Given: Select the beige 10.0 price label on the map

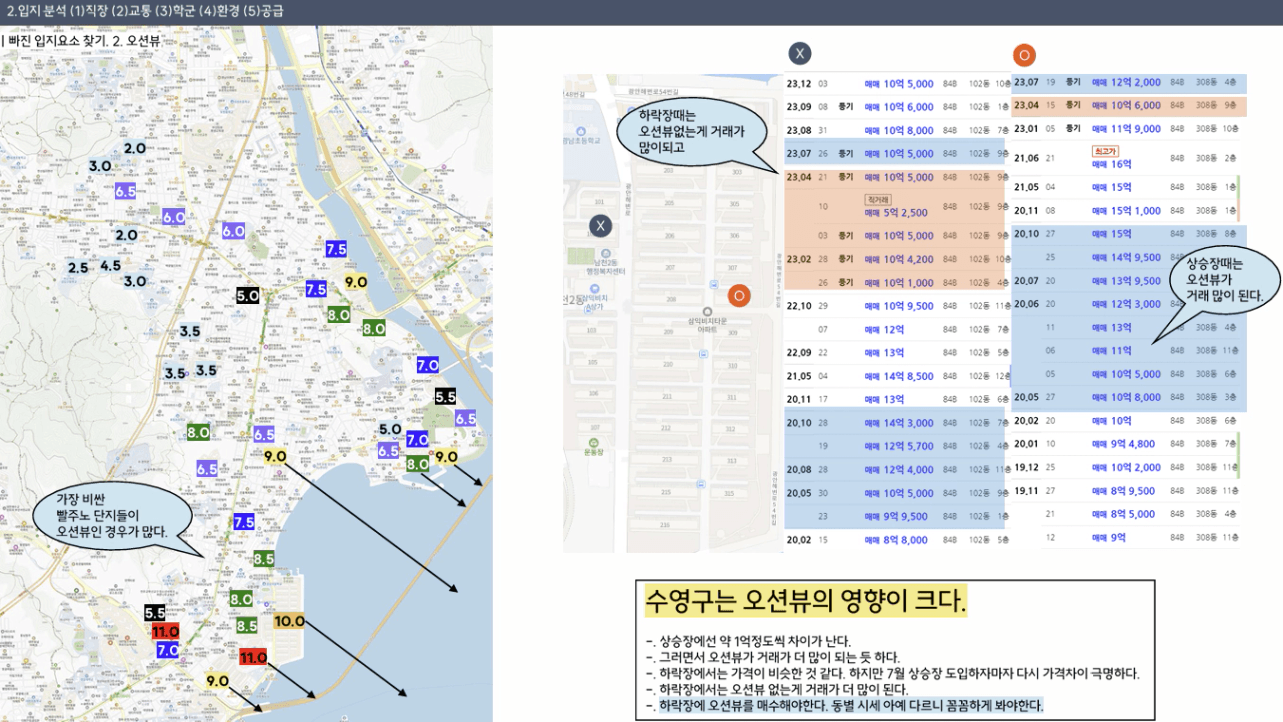Looking at the screenshot, I should [289, 621].
